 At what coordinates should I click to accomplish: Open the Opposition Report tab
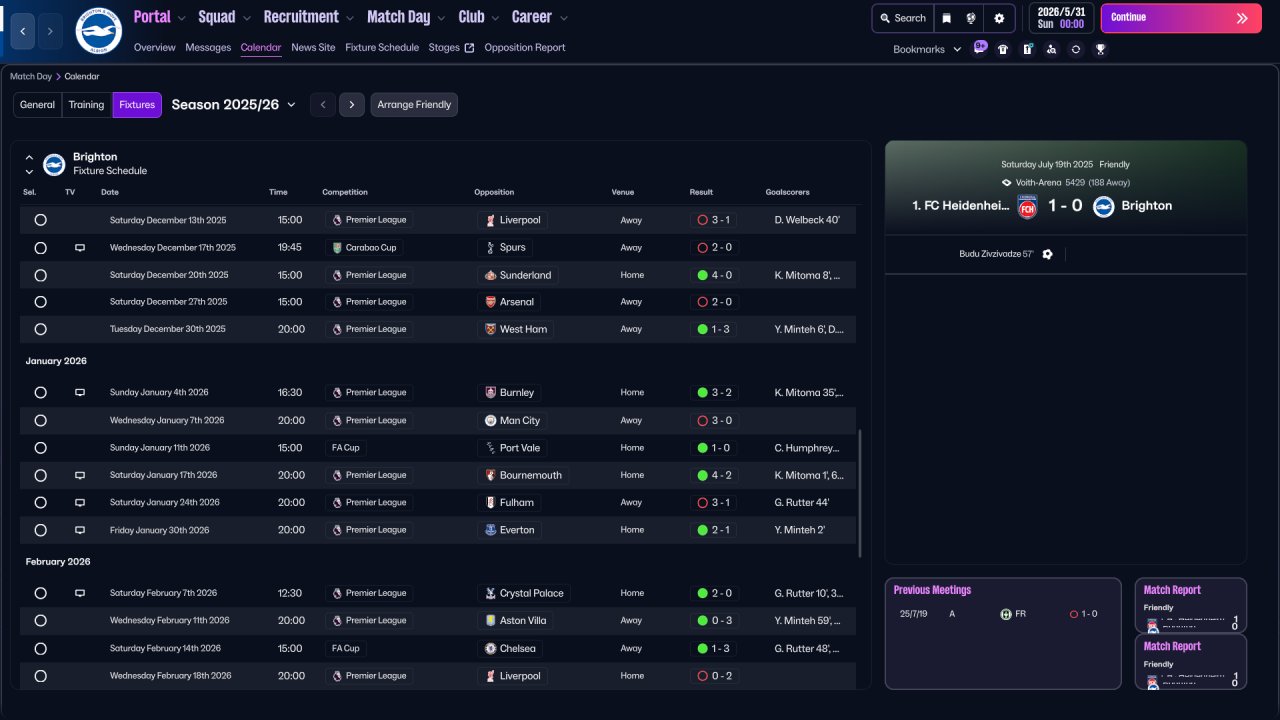click(525, 48)
